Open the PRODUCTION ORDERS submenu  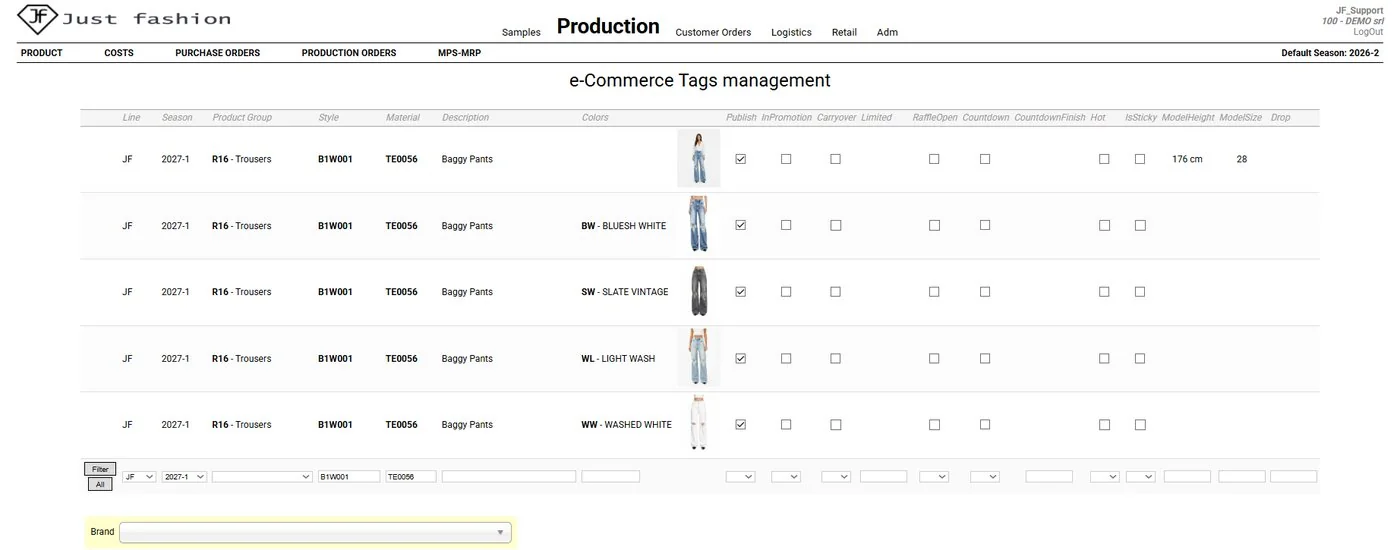(x=349, y=53)
